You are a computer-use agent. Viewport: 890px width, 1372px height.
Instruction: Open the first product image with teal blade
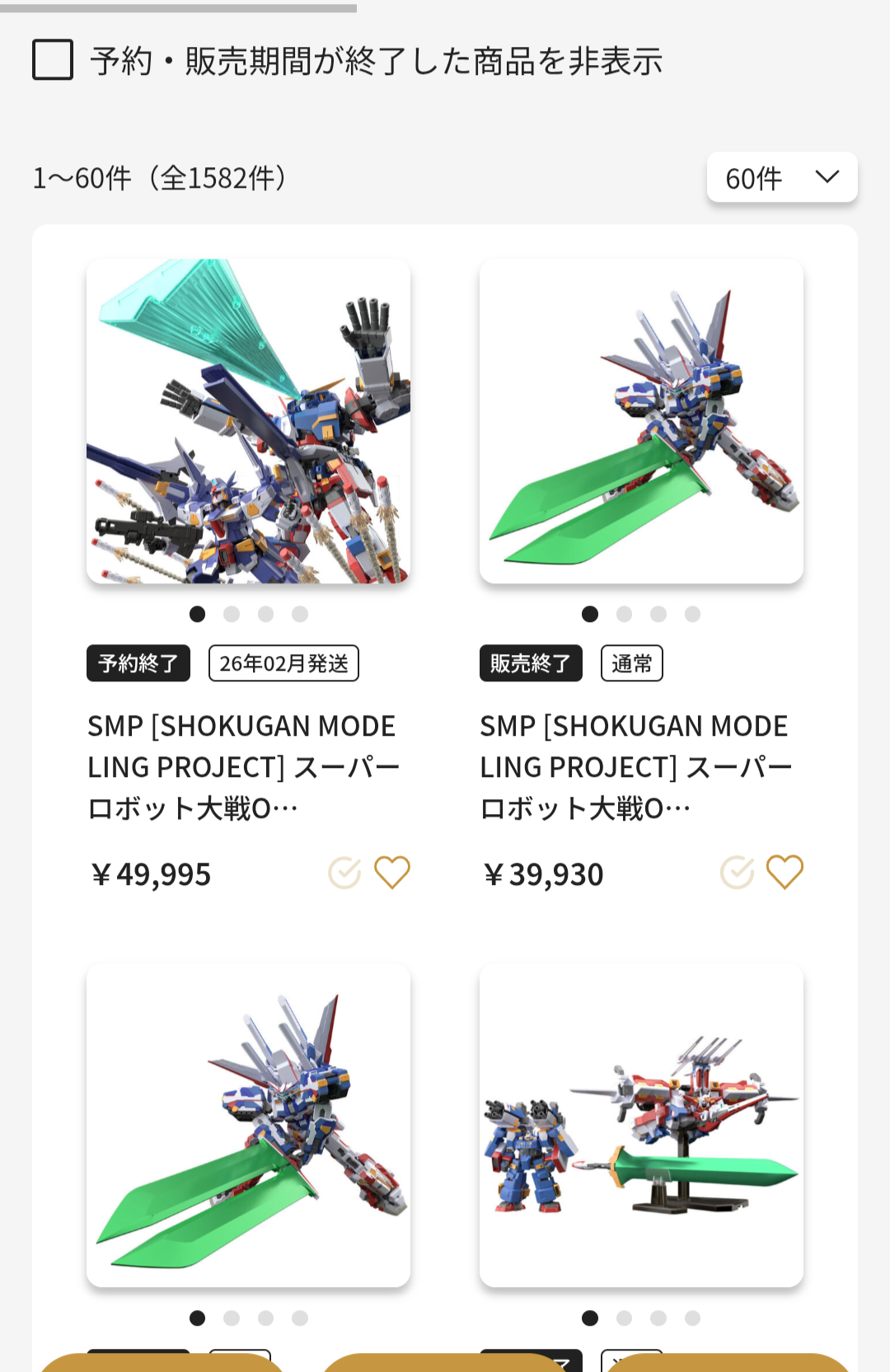248,421
